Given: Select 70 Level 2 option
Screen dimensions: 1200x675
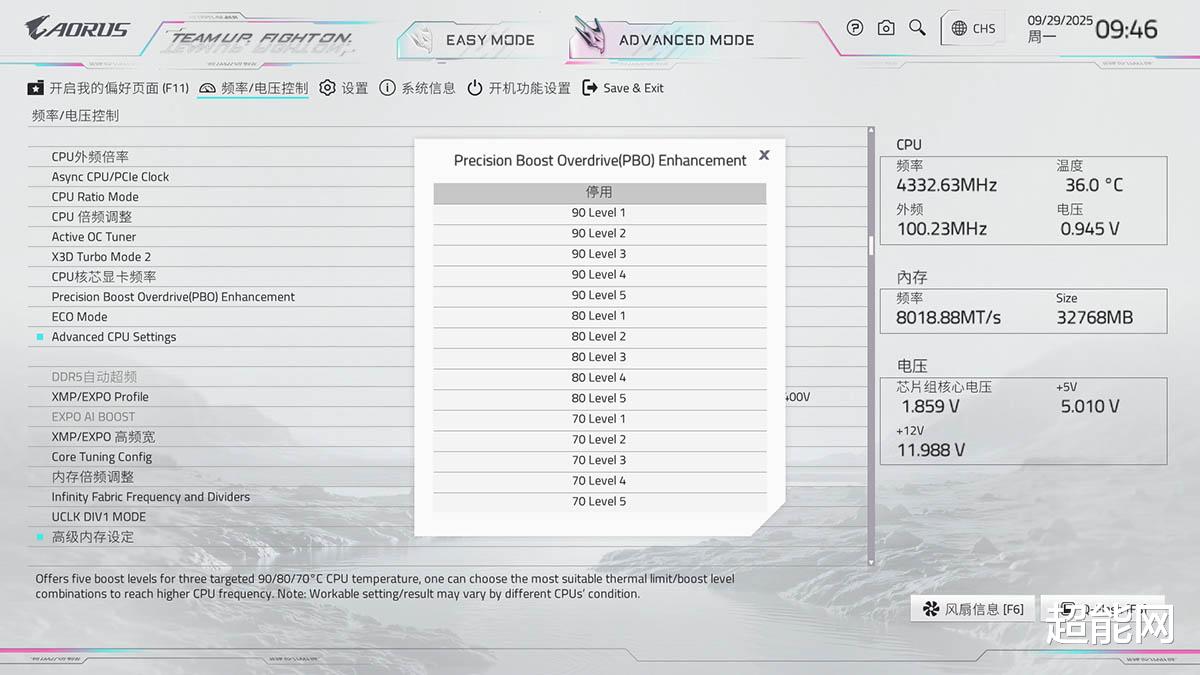Looking at the screenshot, I should click(x=600, y=440).
